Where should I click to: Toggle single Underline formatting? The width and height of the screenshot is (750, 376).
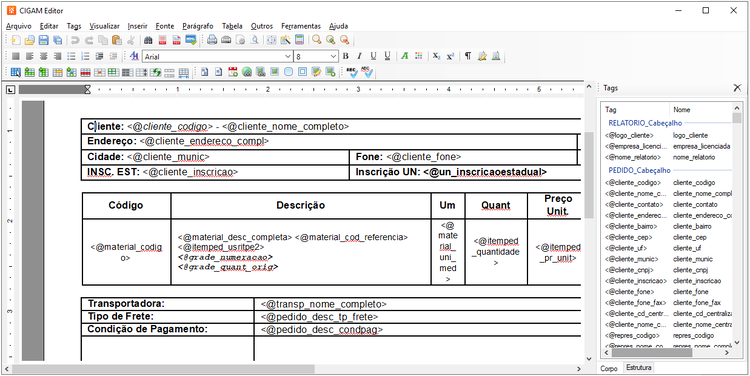pos(374,56)
